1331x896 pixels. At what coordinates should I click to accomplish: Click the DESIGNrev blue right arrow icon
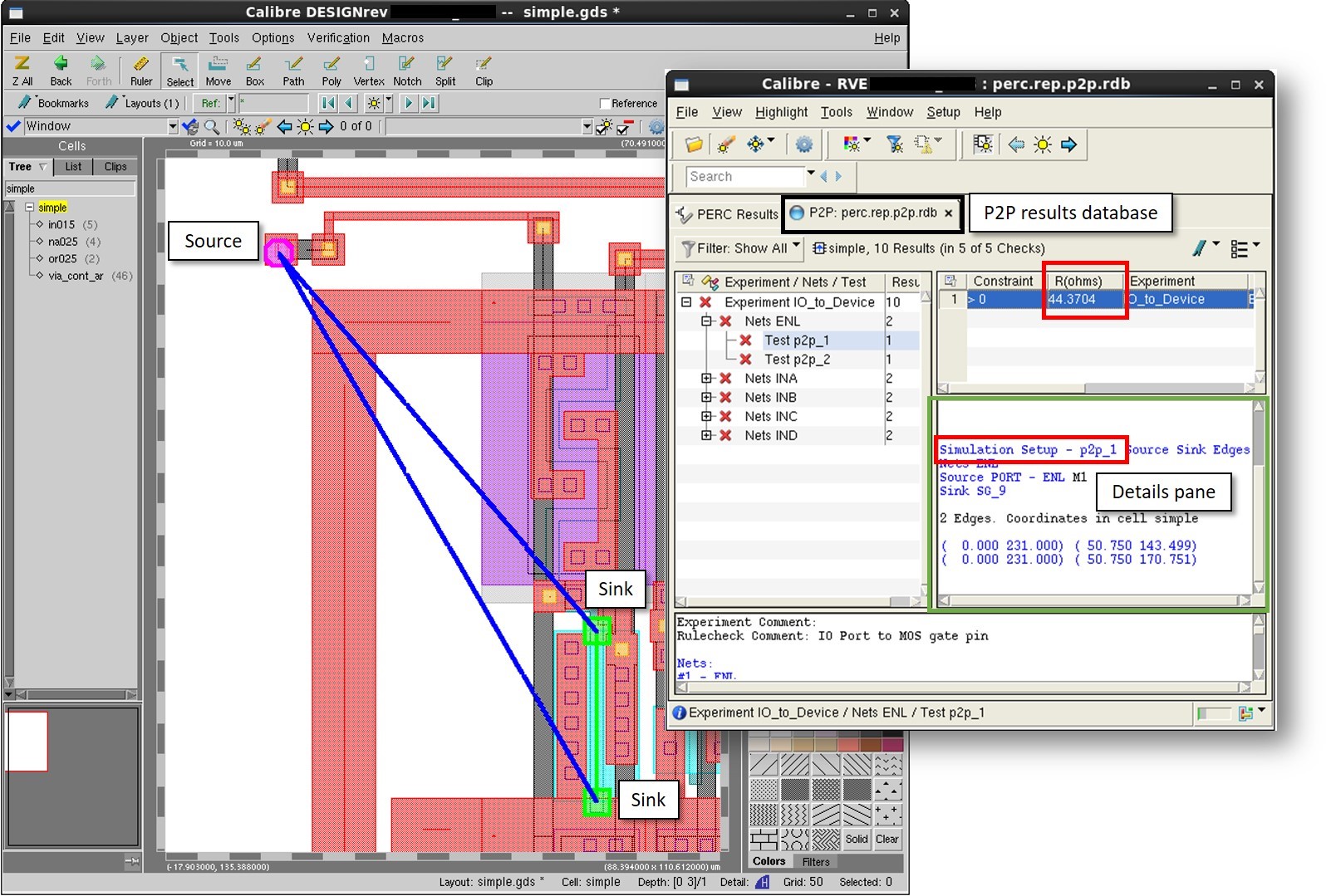327,126
